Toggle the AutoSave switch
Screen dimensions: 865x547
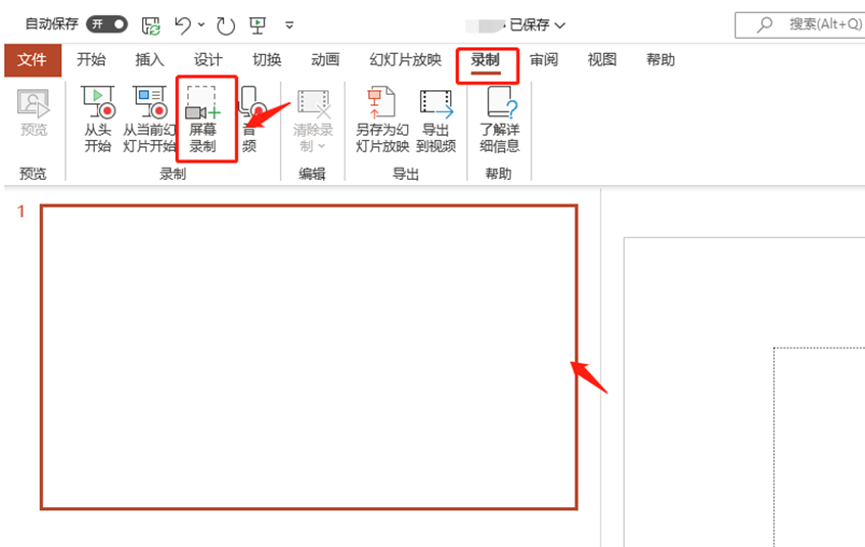pyautogui.click(x=106, y=24)
